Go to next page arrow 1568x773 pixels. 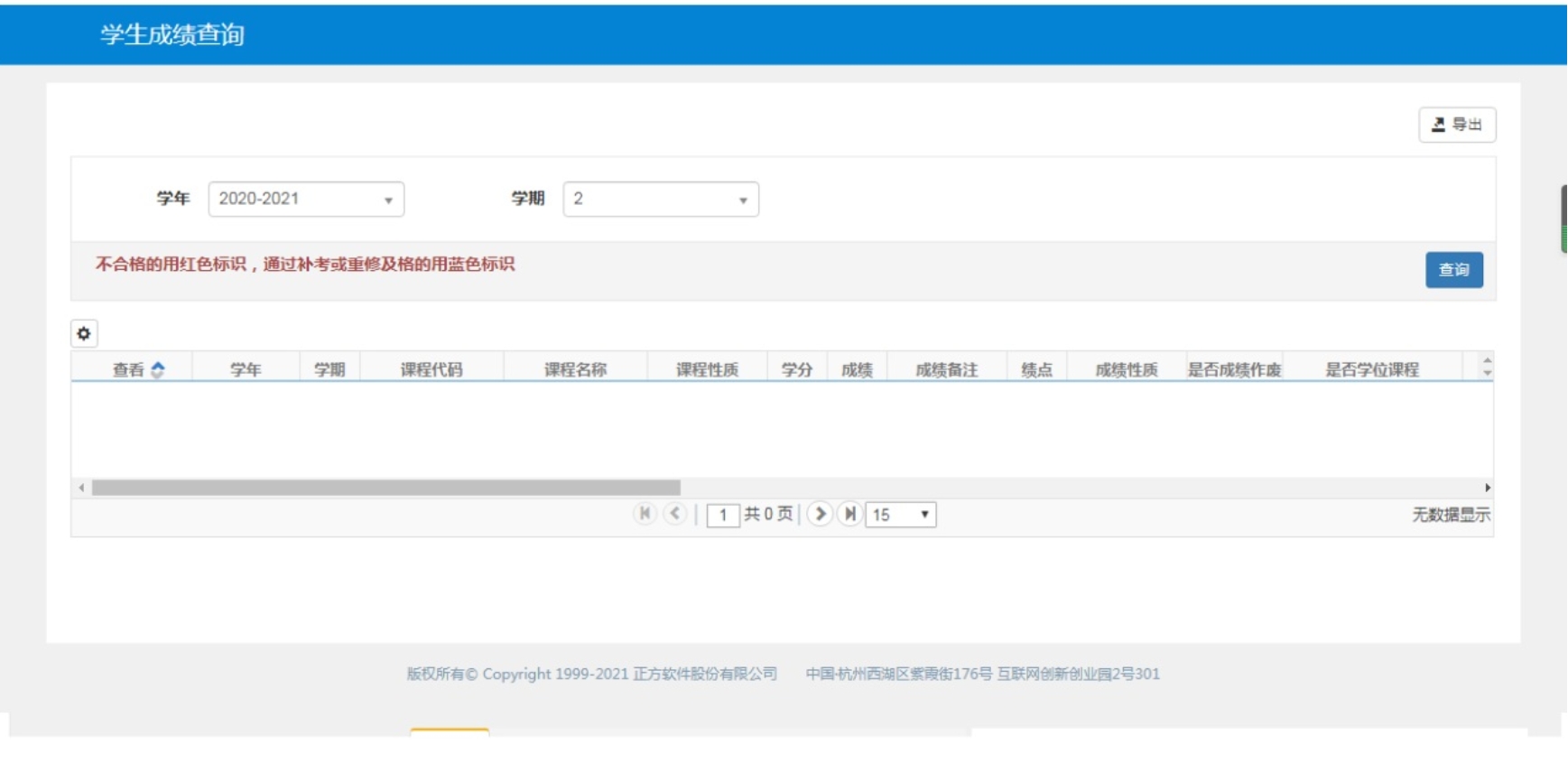[820, 514]
